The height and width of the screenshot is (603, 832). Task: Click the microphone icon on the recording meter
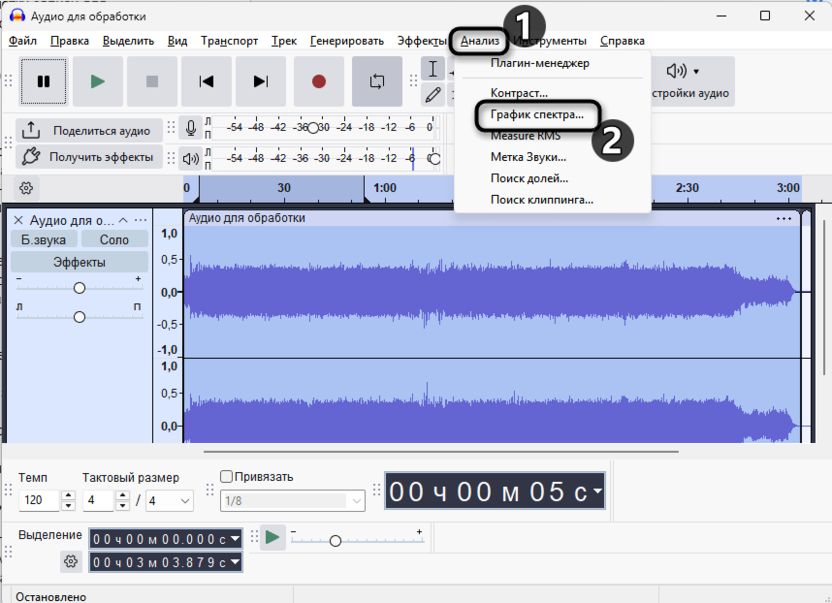191,128
